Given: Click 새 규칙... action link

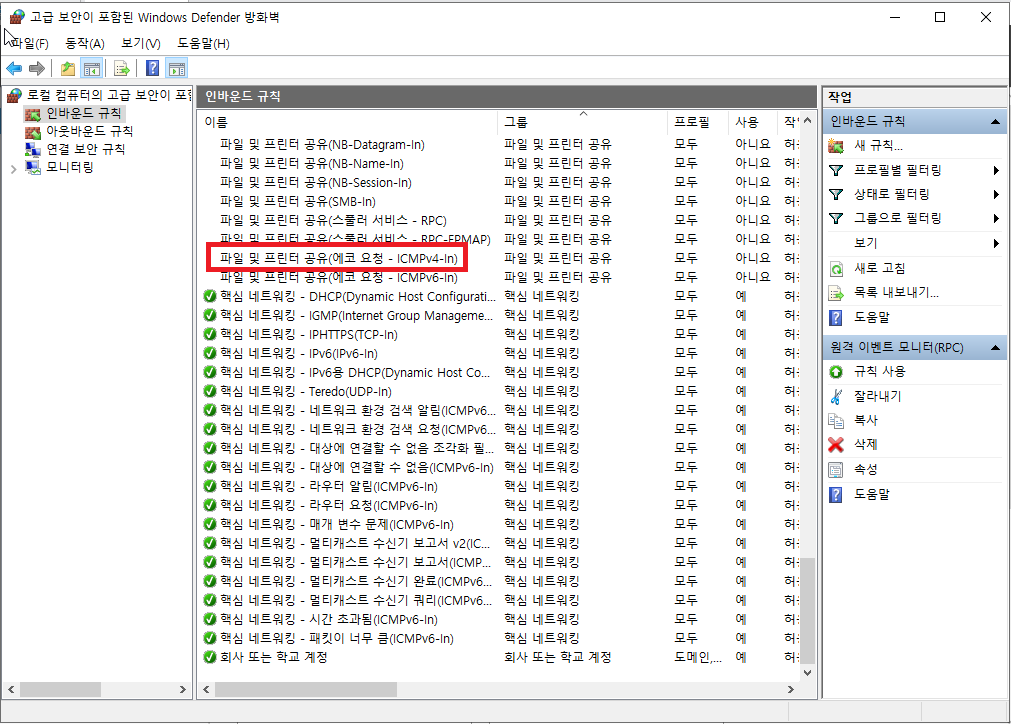Looking at the screenshot, I should click(x=878, y=146).
